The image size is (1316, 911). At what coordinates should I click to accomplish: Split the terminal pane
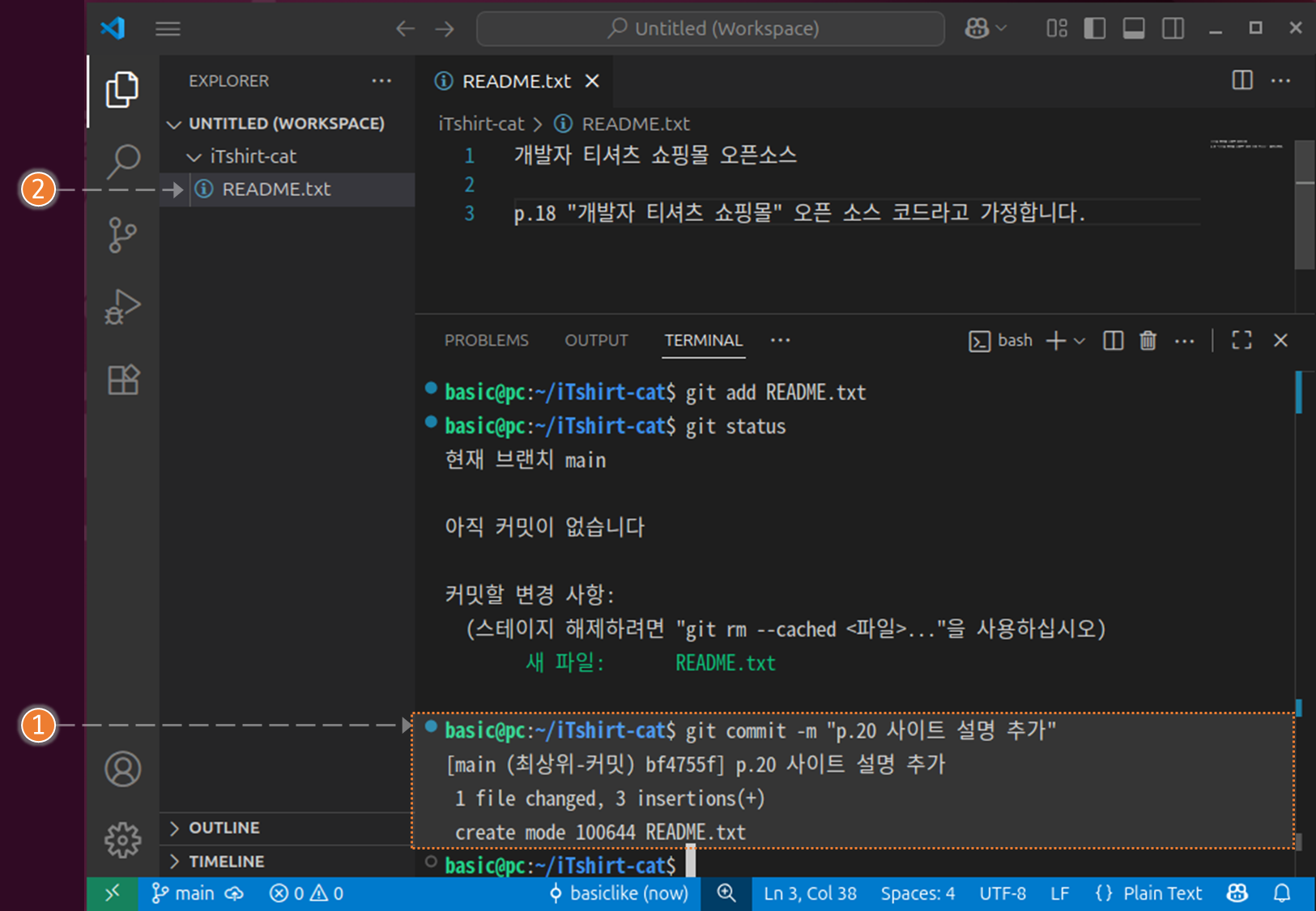coord(1114,341)
